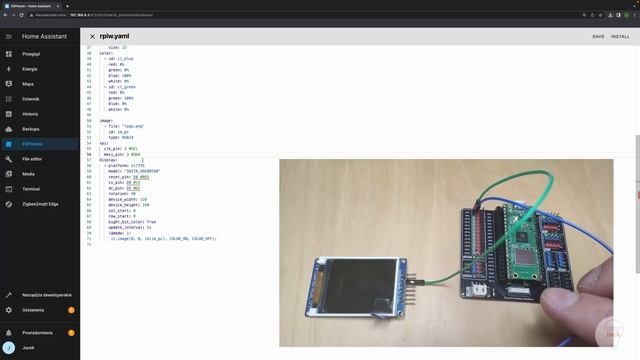The height and width of the screenshot is (360, 640).
Task: Click the 'device_width: 128' line
Action: point(127,200)
